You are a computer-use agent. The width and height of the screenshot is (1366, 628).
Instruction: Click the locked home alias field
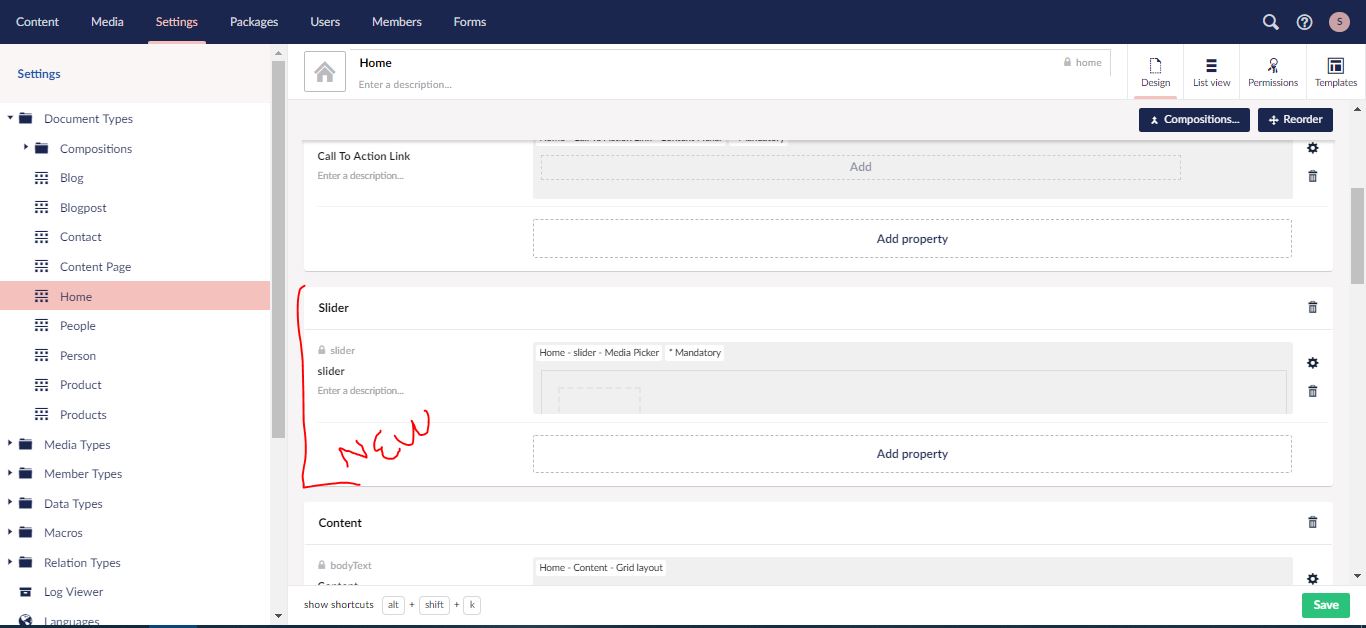point(1083,62)
